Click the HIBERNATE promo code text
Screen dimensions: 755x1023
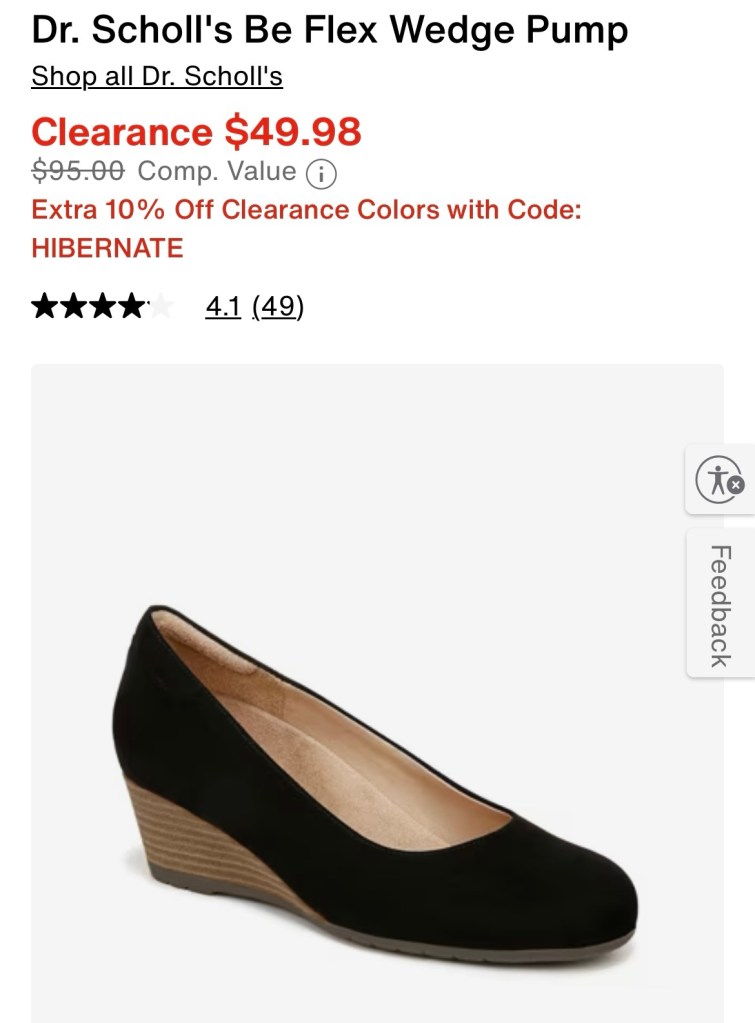(x=108, y=248)
